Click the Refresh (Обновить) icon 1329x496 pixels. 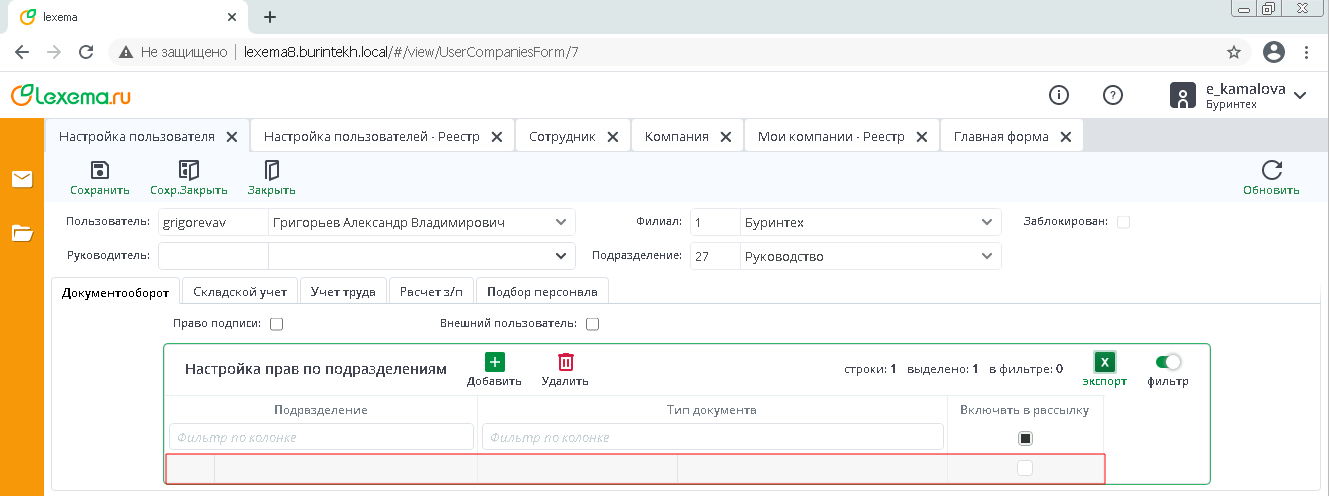point(1271,170)
